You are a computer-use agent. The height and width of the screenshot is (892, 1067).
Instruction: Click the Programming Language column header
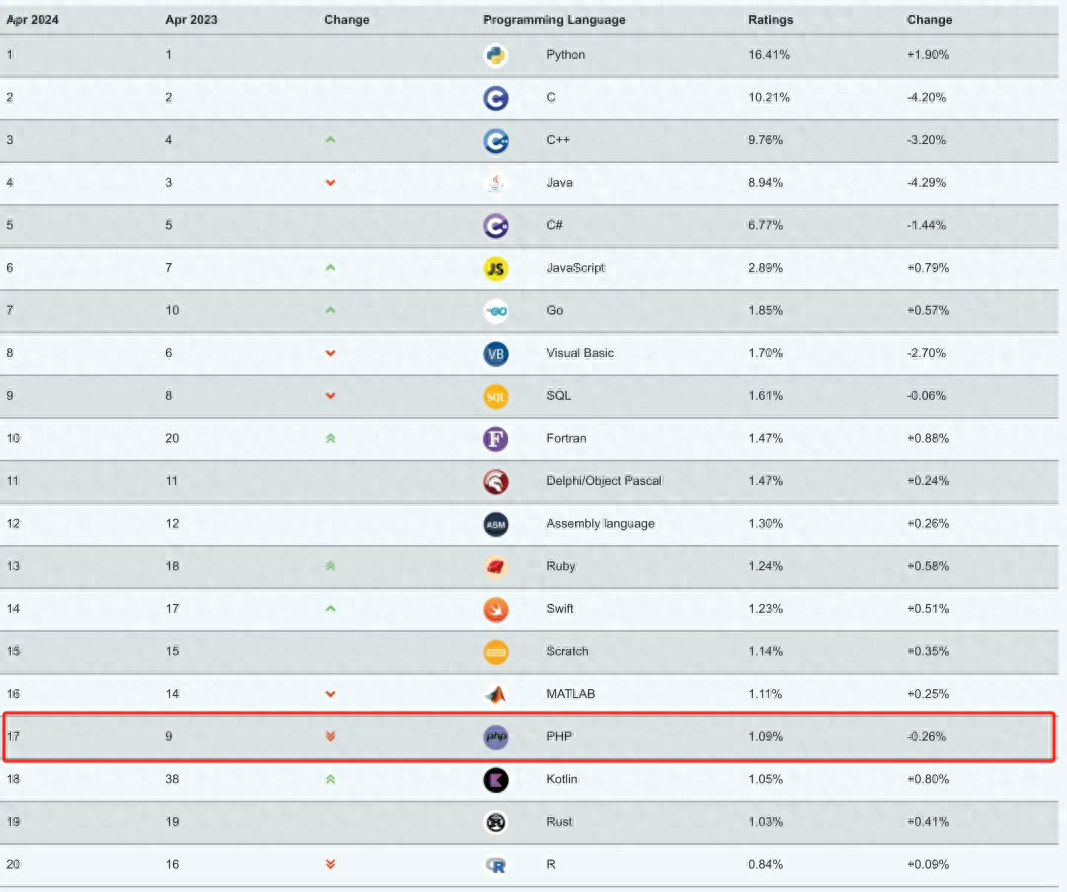tap(554, 20)
